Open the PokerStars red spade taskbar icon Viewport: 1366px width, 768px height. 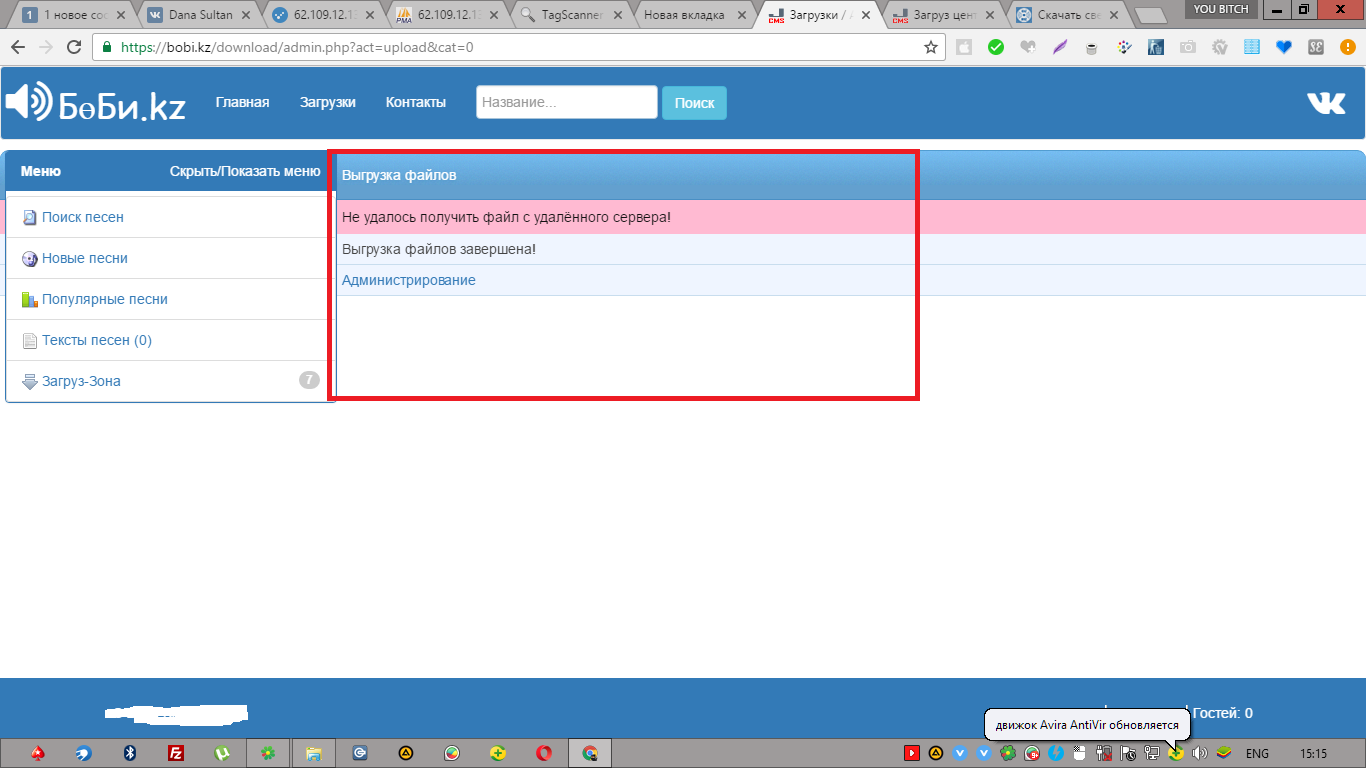click(37, 753)
